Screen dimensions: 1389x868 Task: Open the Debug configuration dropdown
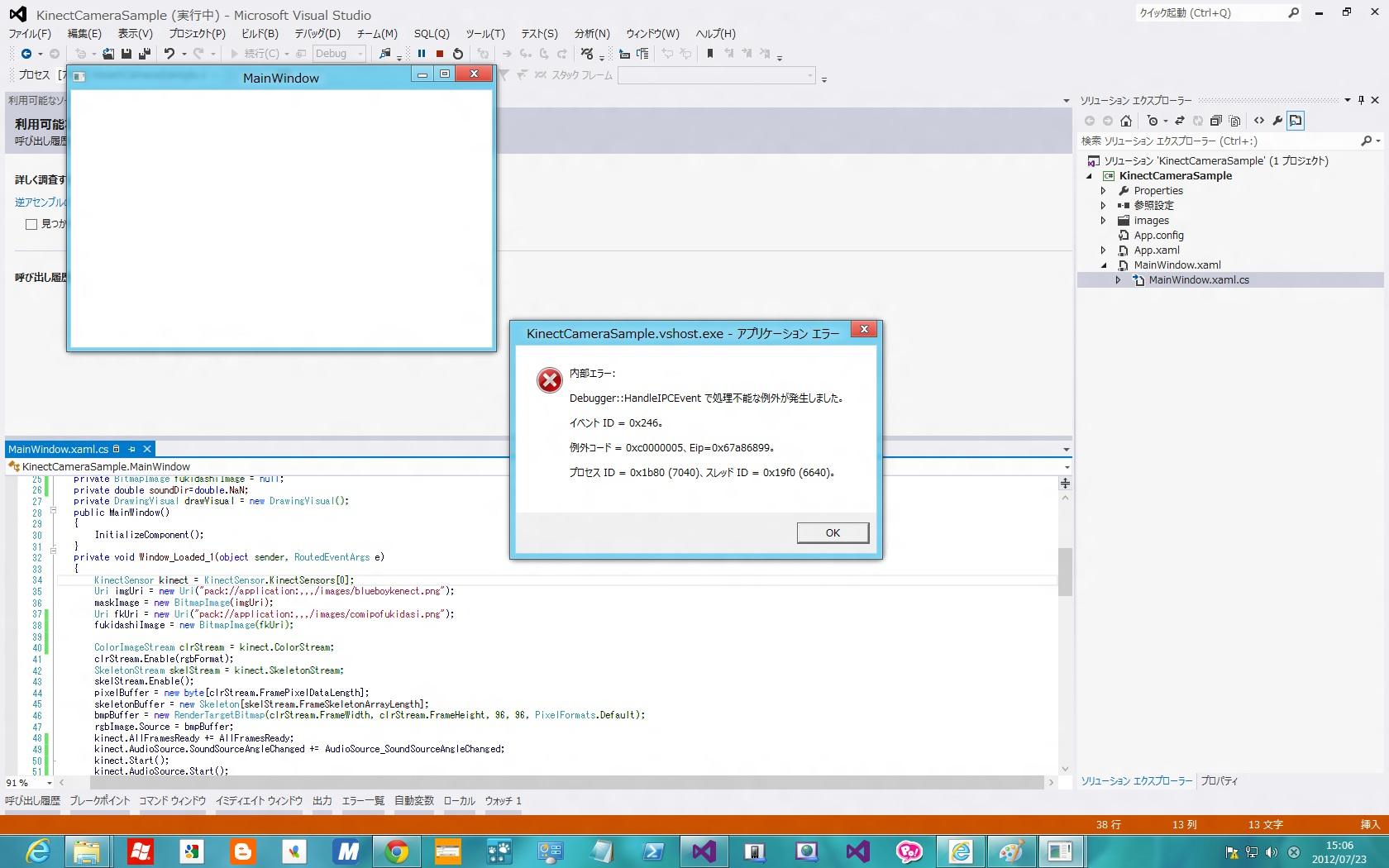(360, 54)
